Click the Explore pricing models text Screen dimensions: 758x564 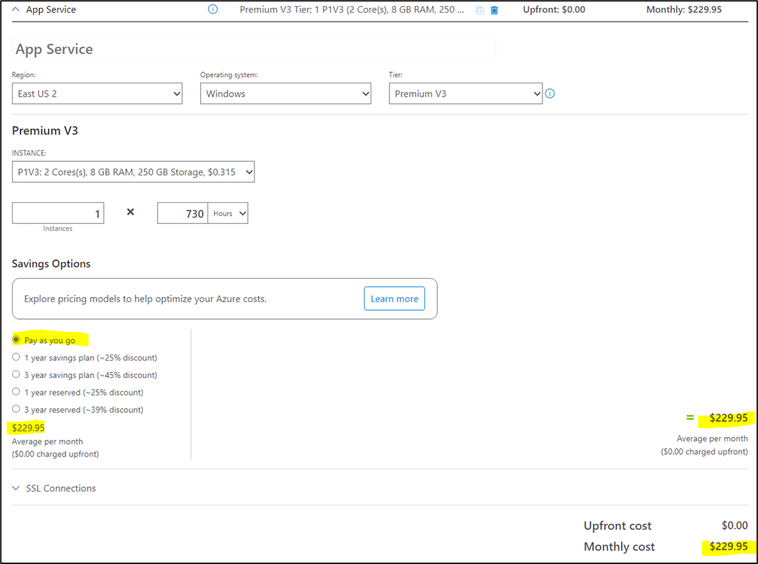pos(145,299)
